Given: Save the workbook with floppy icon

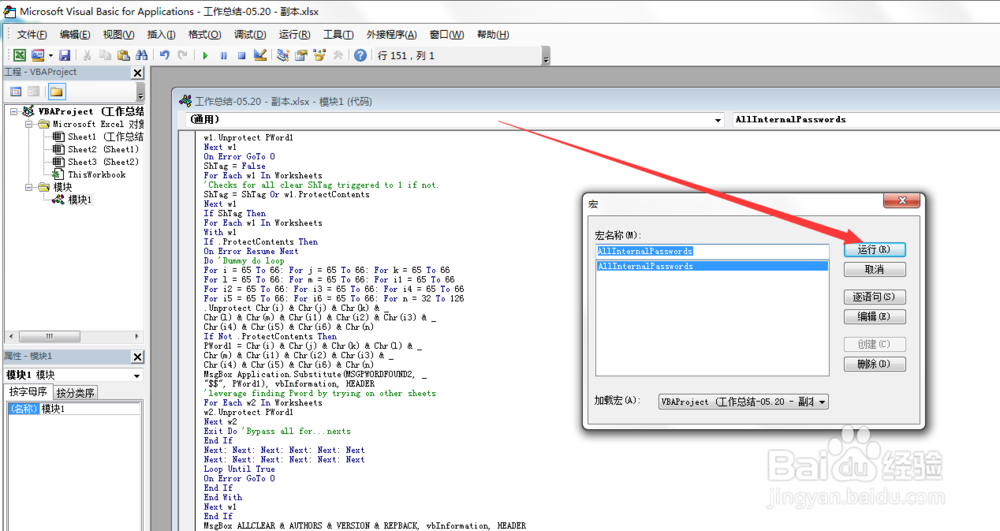Looking at the screenshot, I should coord(64,55).
